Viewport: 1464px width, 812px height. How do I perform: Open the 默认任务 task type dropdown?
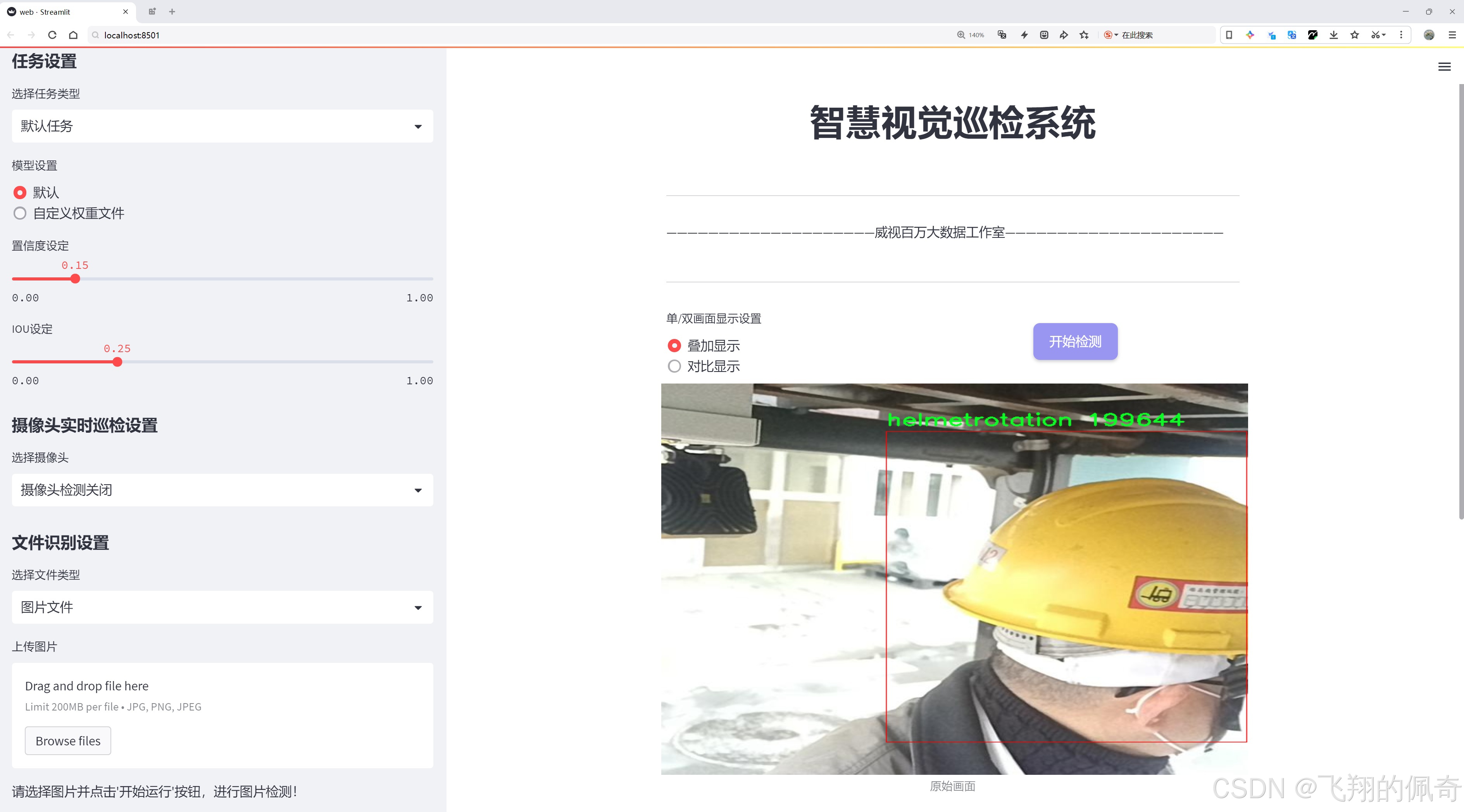click(222, 126)
